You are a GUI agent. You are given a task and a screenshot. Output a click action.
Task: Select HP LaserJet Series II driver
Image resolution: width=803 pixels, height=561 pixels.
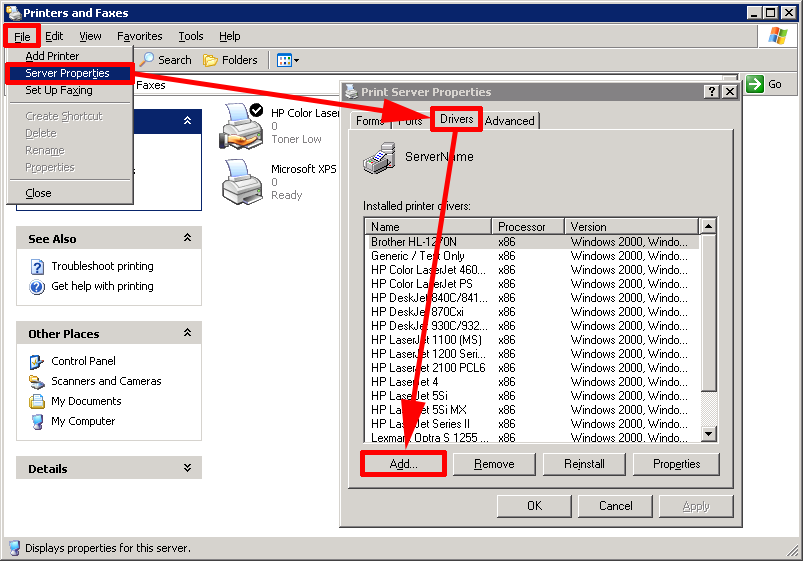click(533, 424)
